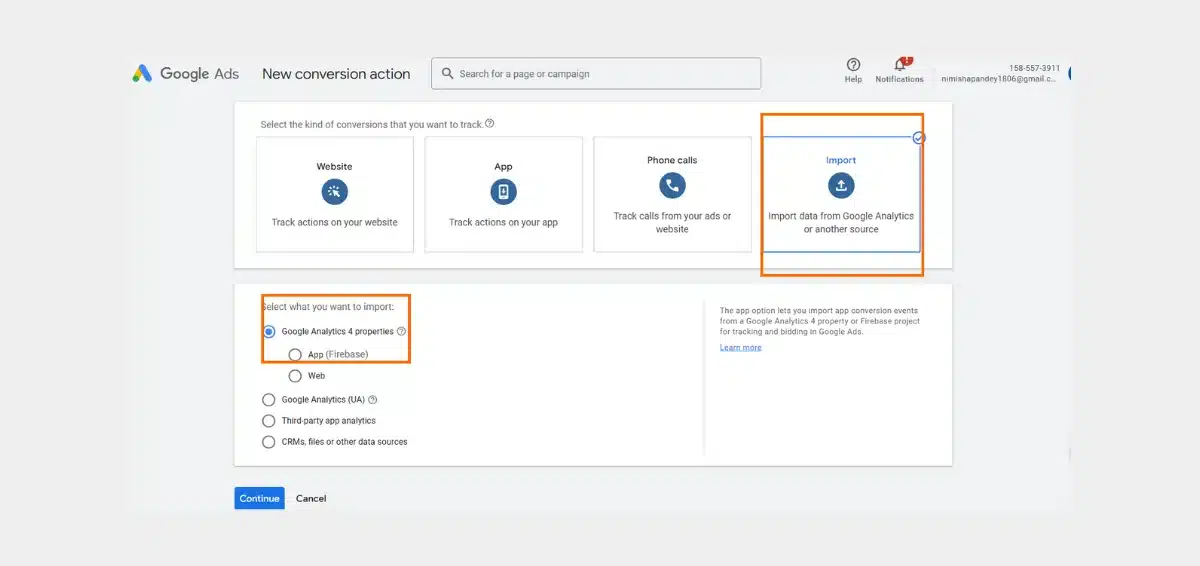Select Third-party app analytics radio button

coord(268,421)
